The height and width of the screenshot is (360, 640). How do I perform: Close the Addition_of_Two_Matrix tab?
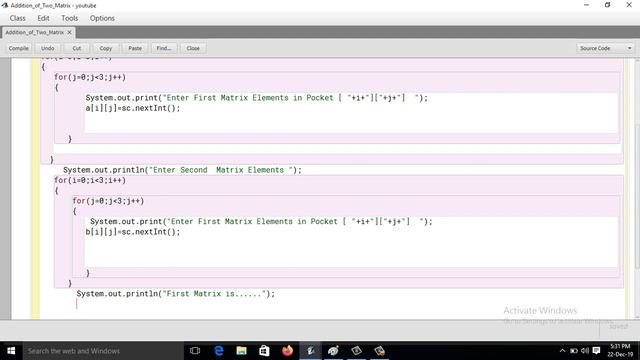click(69, 32)
